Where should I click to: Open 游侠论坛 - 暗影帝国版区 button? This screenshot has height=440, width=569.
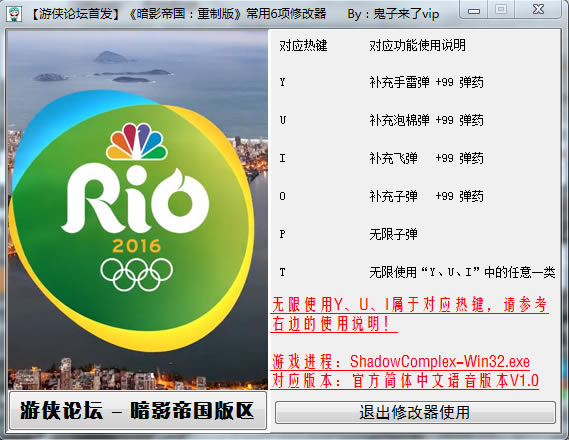point(137,410)
